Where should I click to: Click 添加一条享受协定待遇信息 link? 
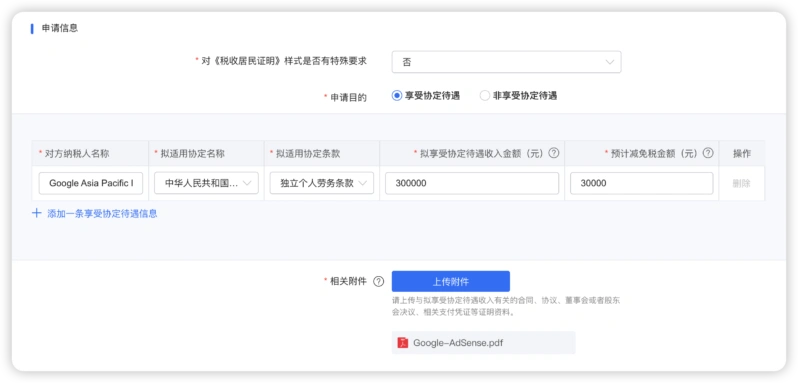pos(102,214)
